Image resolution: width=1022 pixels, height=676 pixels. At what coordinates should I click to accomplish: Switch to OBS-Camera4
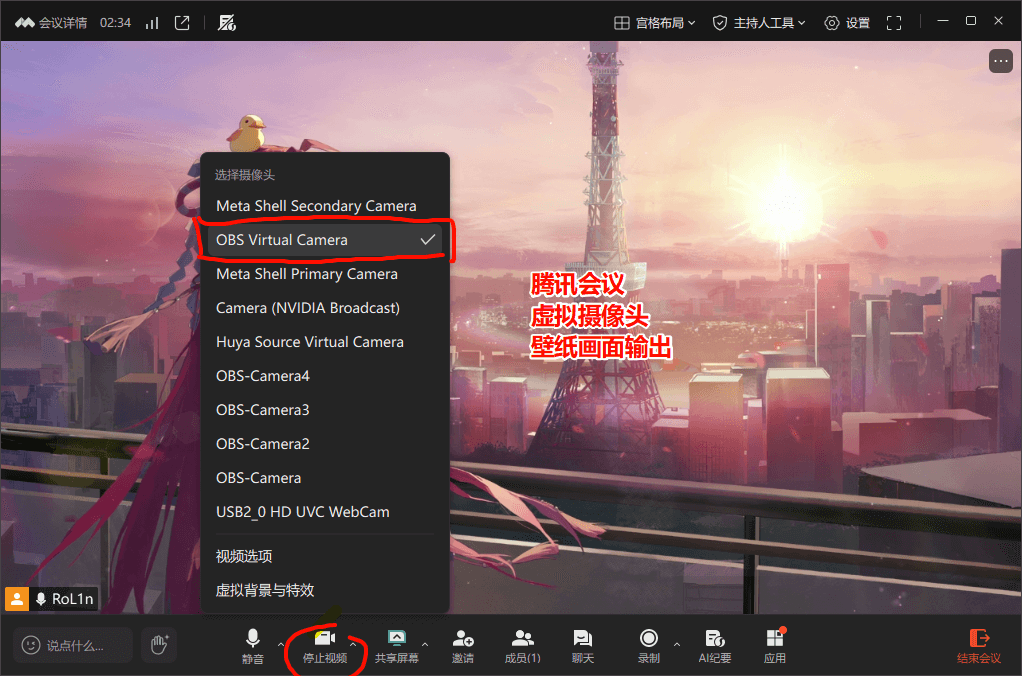[x=325, y=375]
